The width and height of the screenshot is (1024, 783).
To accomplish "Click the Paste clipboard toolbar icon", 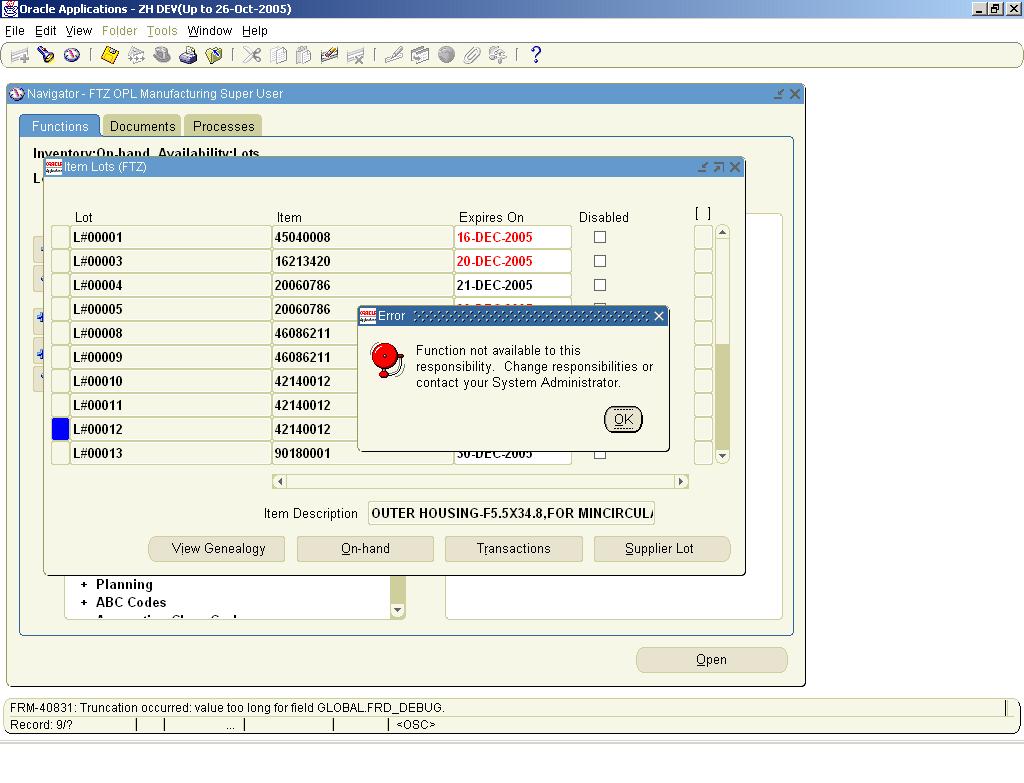I will (304, 55).
